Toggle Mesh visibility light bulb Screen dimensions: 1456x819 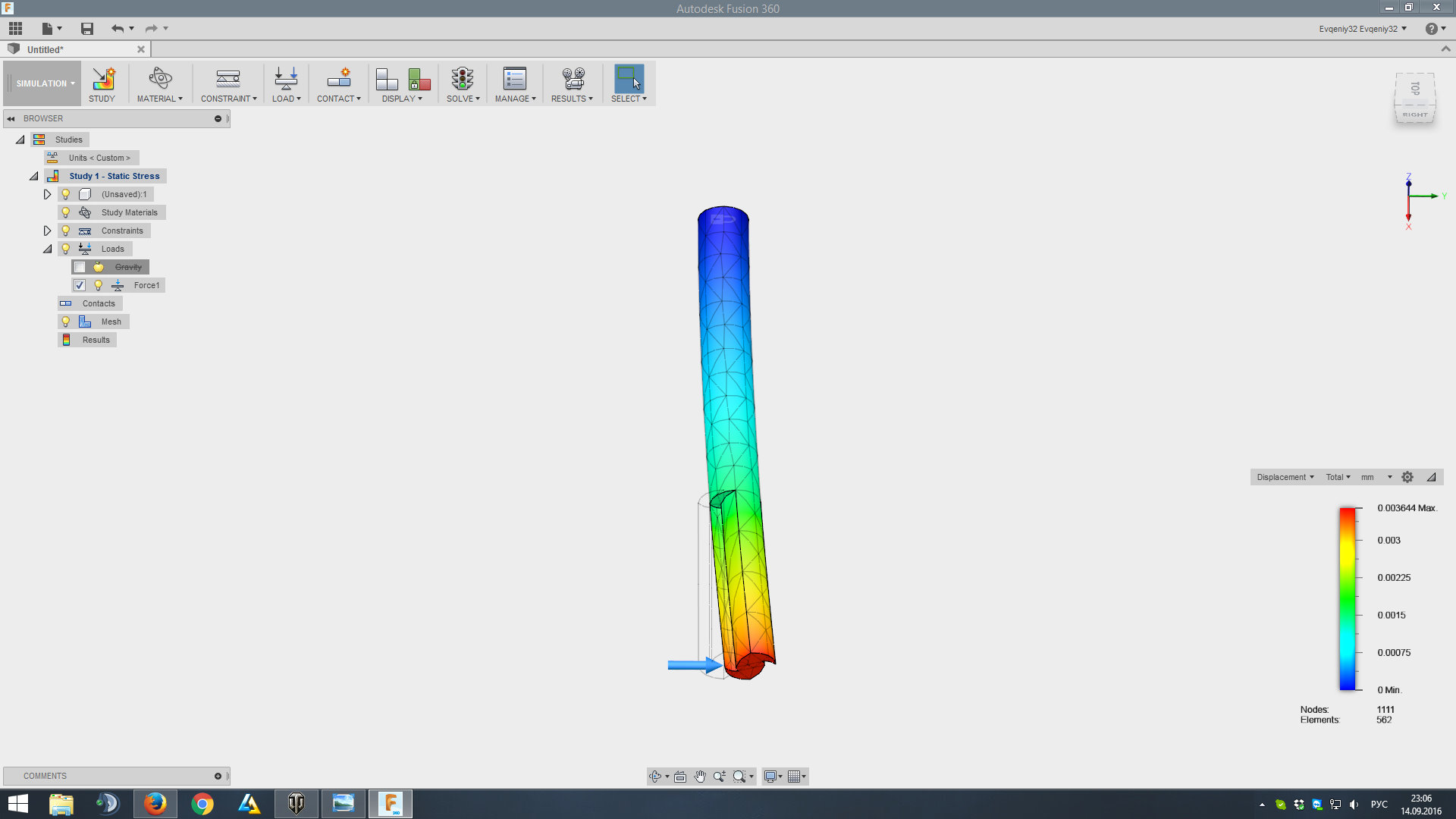pos(66,322)
